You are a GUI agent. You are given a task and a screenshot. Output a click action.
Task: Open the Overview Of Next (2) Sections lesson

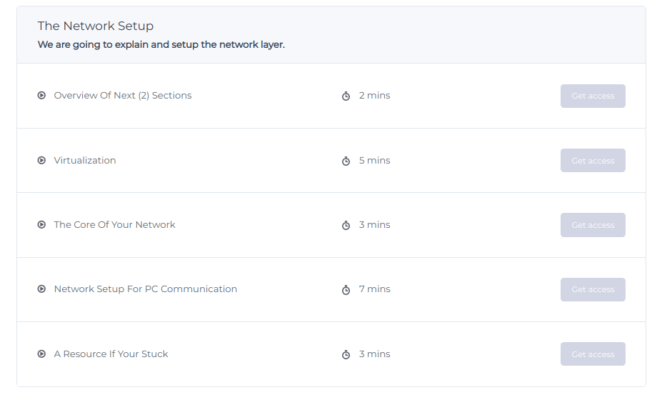(x=122, y=96)
